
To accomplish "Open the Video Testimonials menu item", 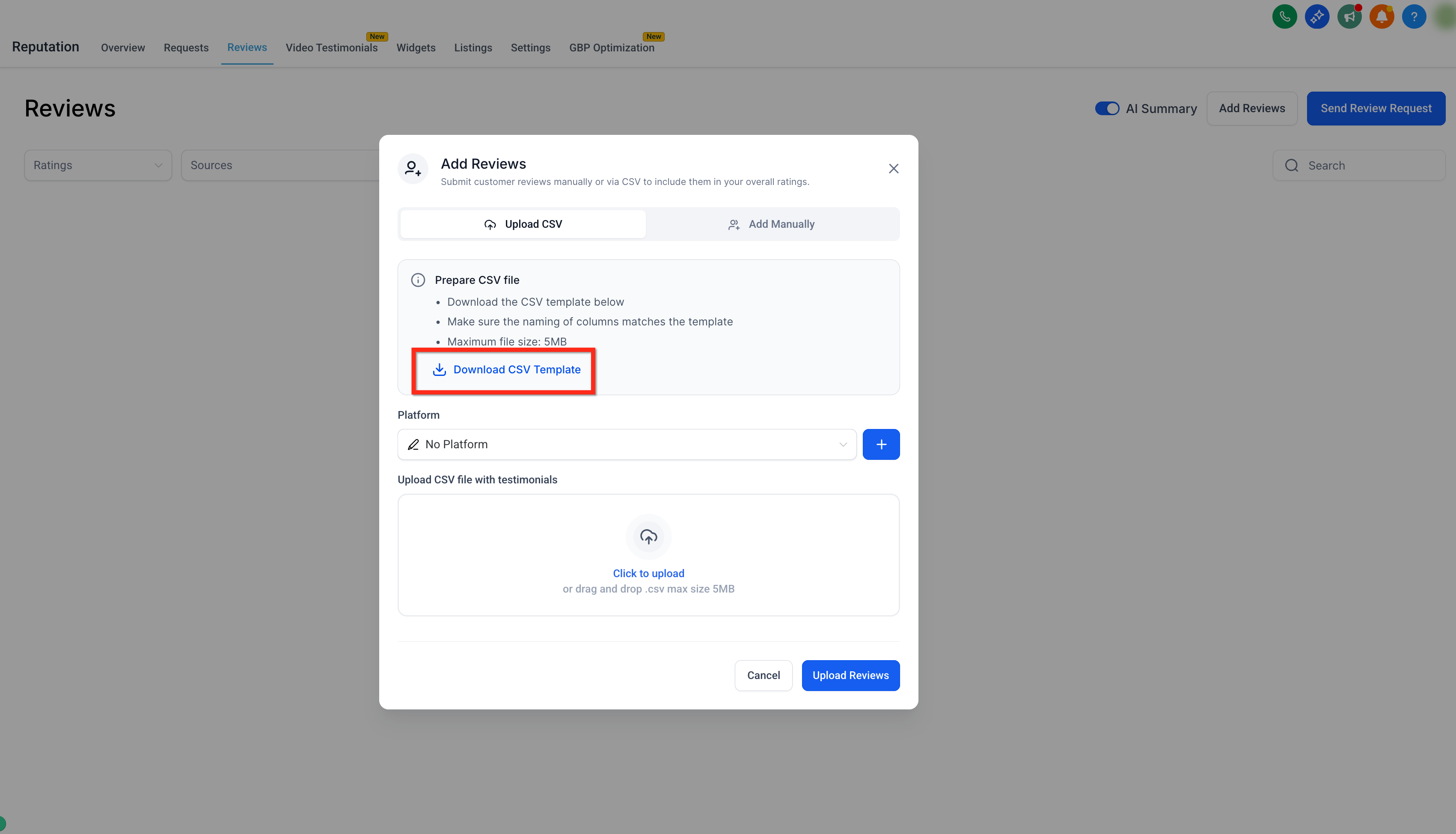I will tap(332, 48).
